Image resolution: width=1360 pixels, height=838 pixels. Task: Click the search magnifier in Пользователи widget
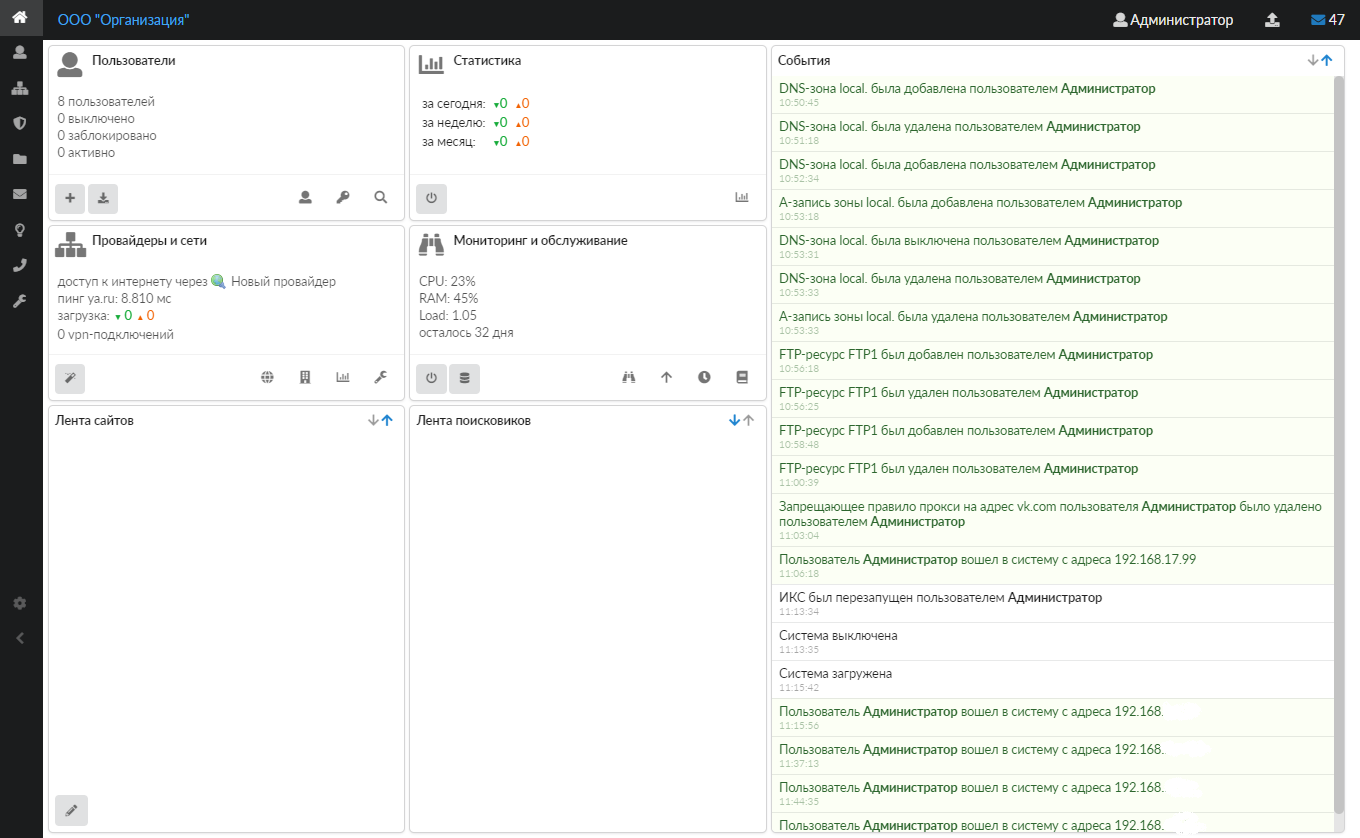(381, 198)
